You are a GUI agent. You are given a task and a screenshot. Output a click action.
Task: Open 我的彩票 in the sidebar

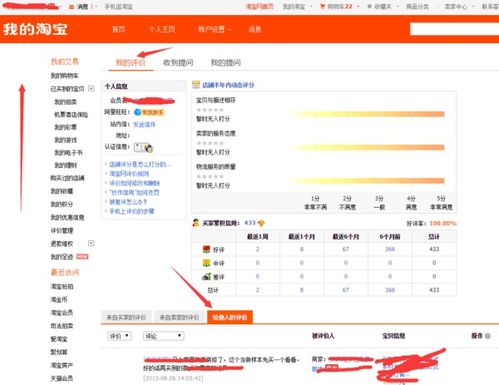(x=66, y=127)
